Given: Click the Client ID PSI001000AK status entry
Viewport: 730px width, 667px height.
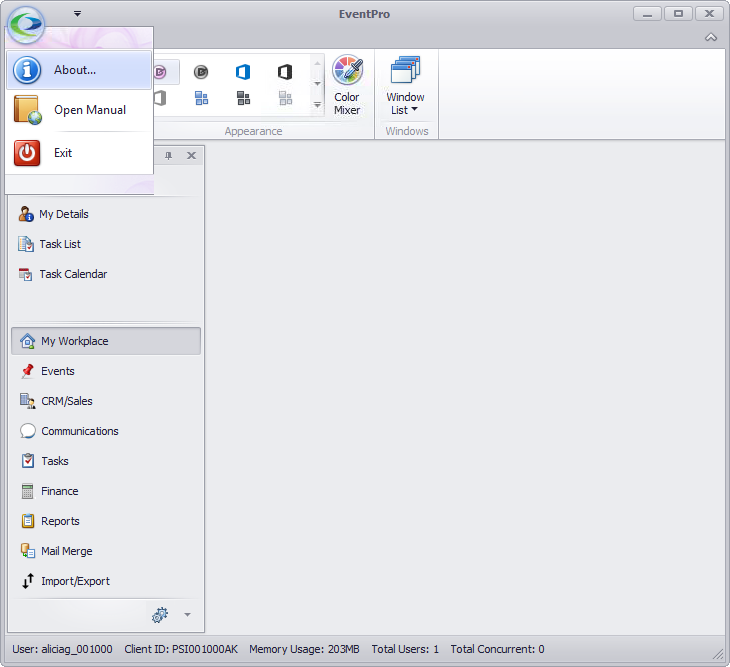Looking at the screenshot, I should pos(181,649).
